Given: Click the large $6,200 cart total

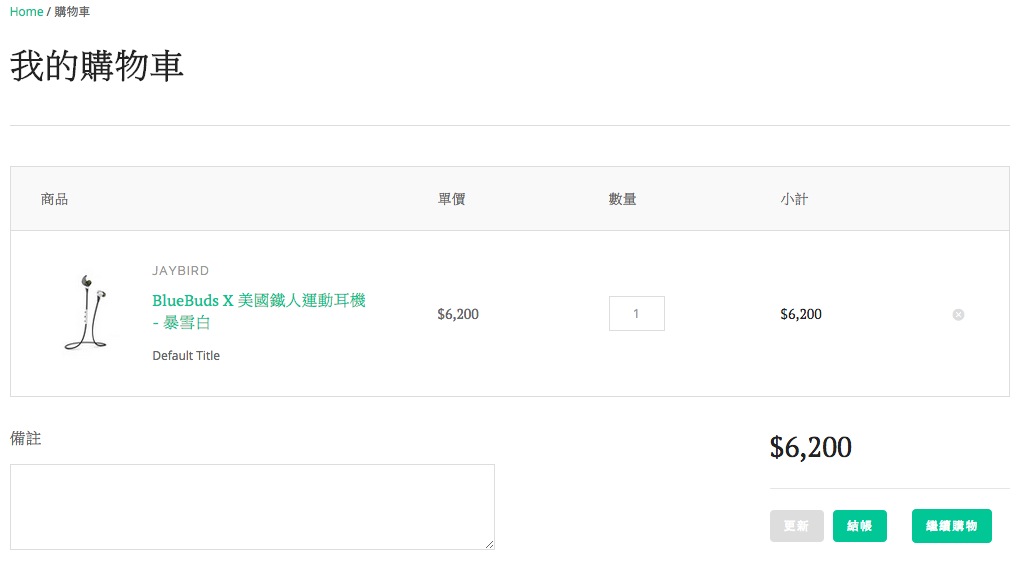Looking at the screenshot, I should 810,447.
